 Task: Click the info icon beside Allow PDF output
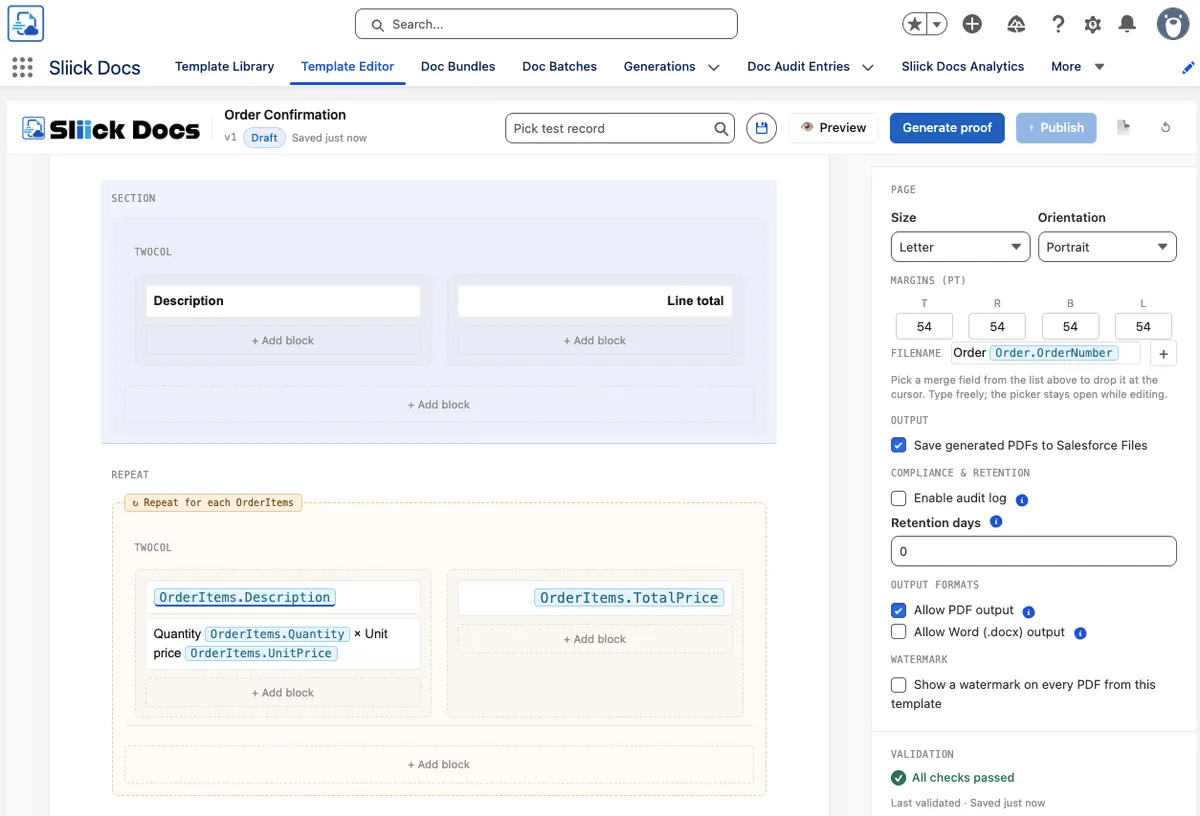click(x=1029, y=611)
